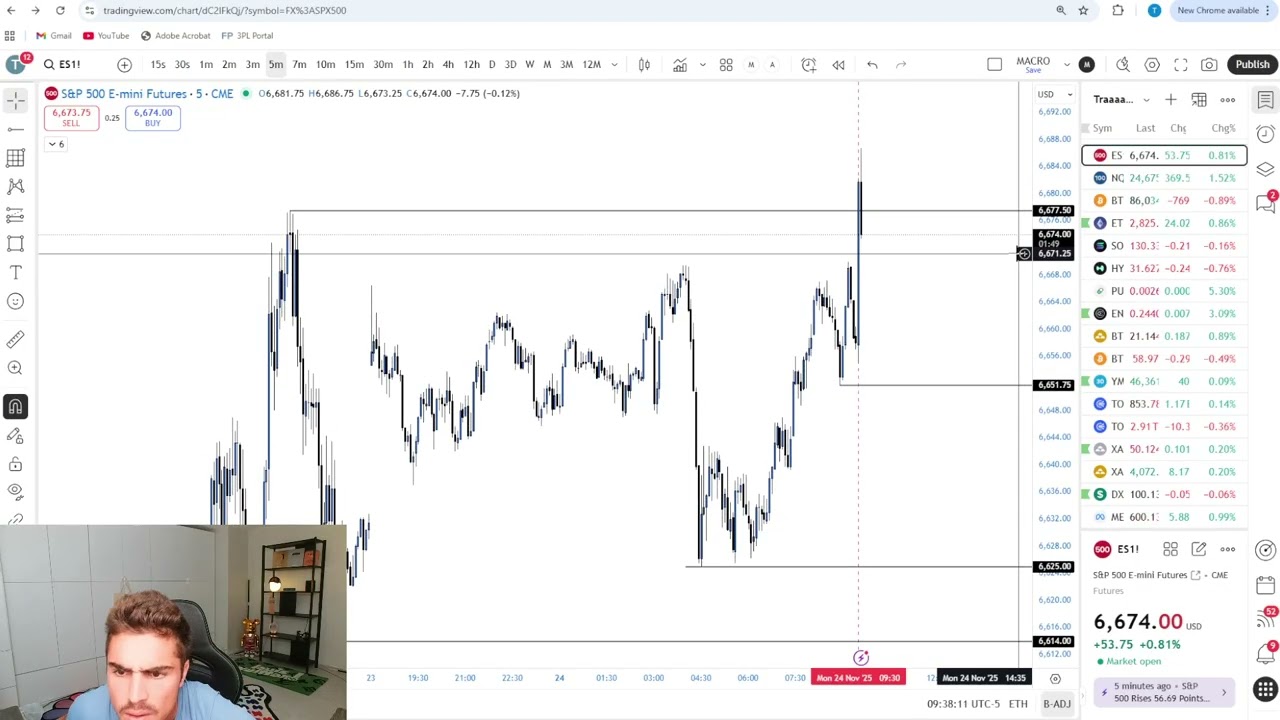Toggle magnet mode for drawings

coord(15,407)
